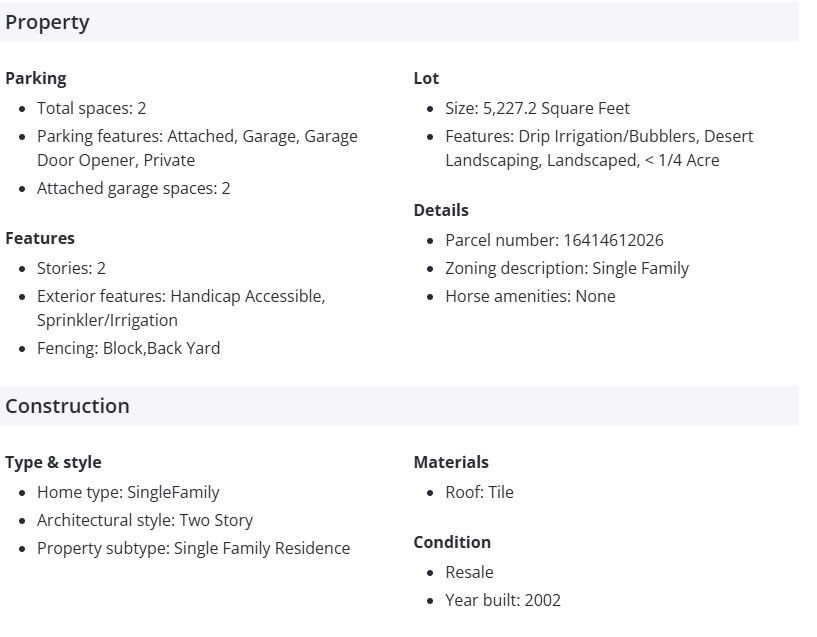The width and height of the screenshot is (817, 637).
Task: Click 'Home type: SingleFamily' entry
Action: point(128,492)
